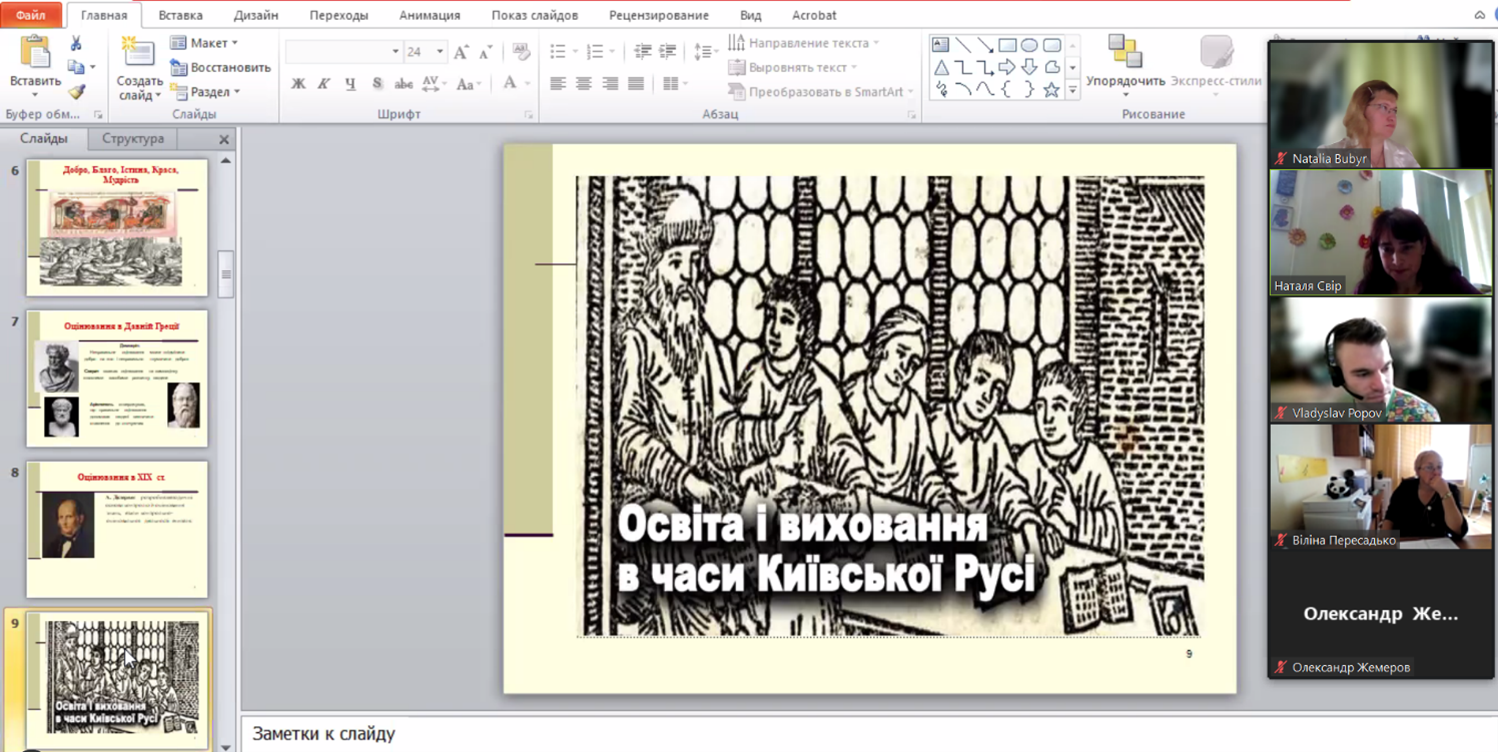This screenshot has height=752, width=1498.
Task: Click Восстановить to reset slide layout
Action: (x=221, y=68)
